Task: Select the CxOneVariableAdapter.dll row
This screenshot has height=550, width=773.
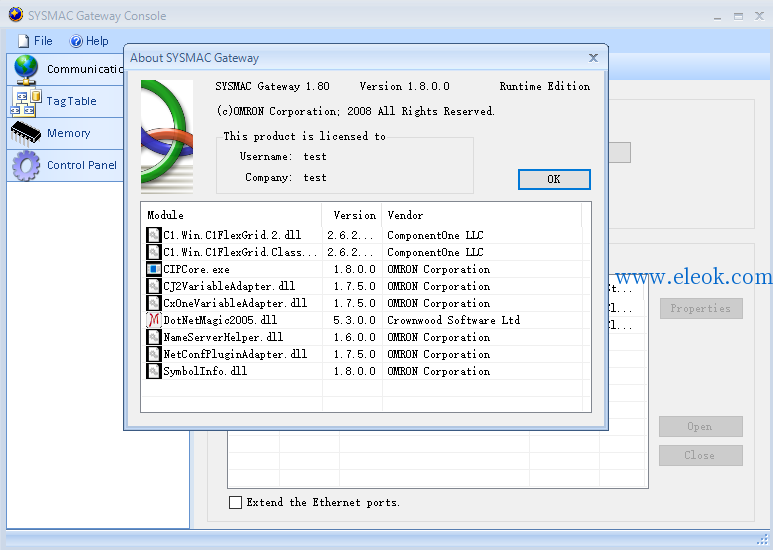Action: click(364, 303)
